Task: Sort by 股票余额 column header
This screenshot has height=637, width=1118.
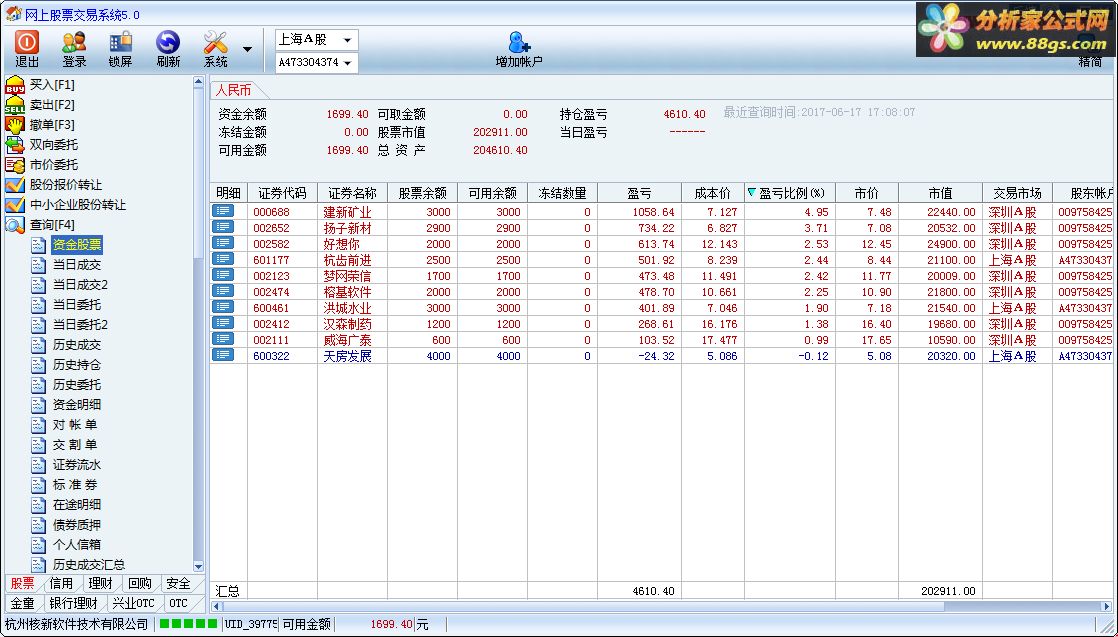Action: click(423, 193)
